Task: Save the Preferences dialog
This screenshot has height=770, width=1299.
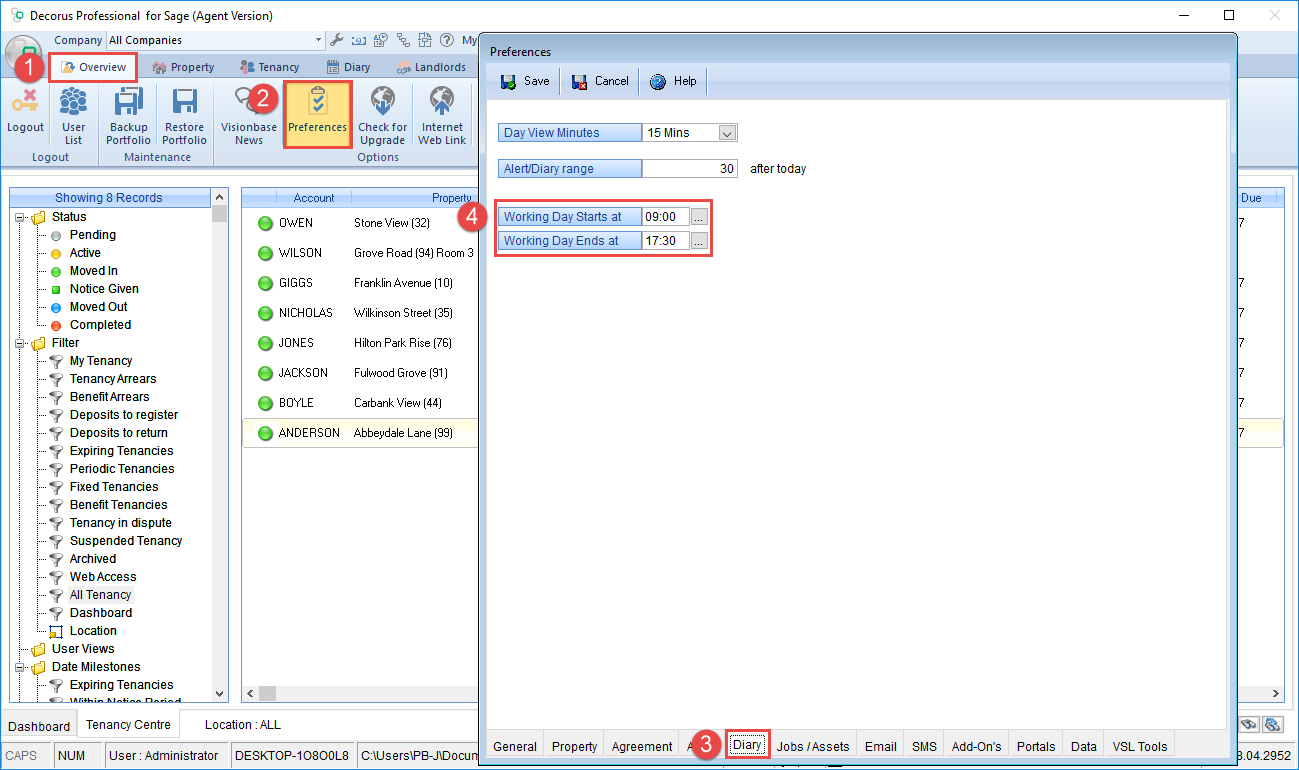Action: click(525, 81)
